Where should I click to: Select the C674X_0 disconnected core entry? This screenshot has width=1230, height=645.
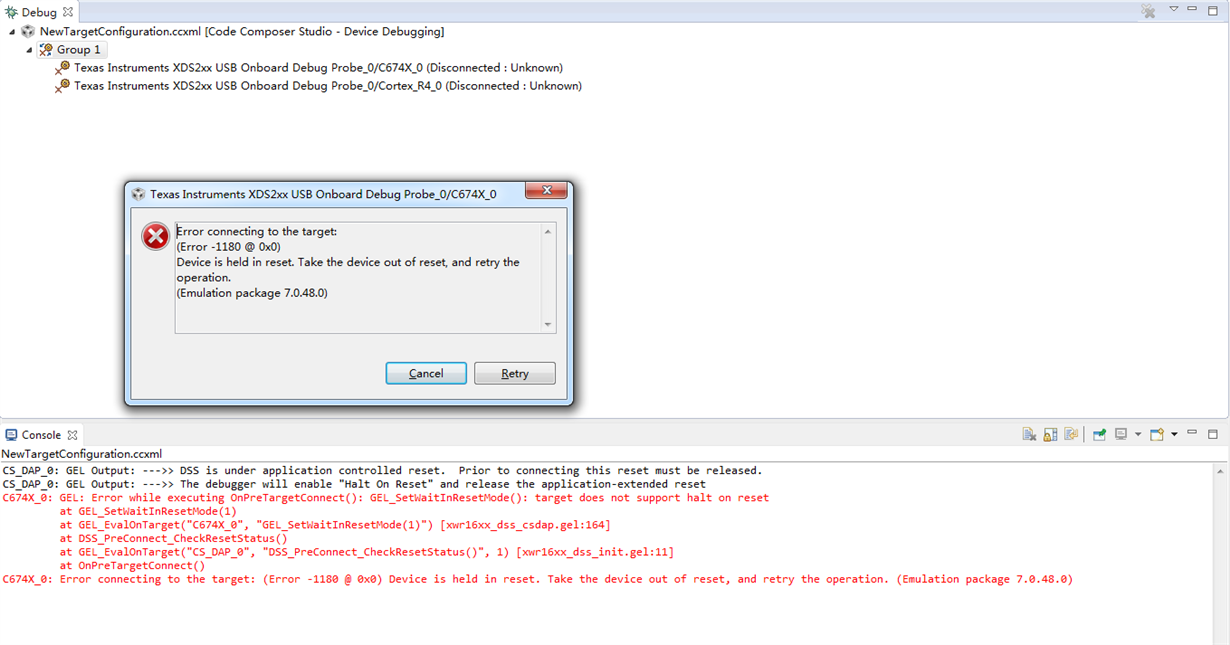[318, 68]
